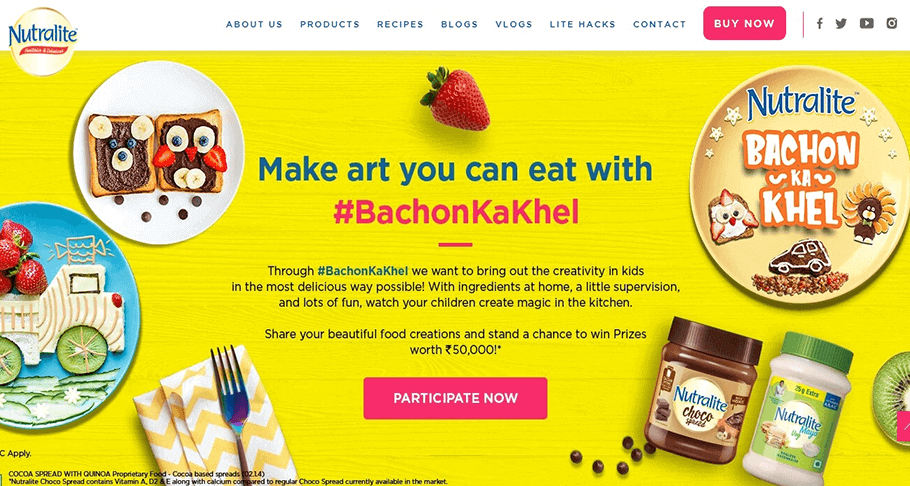Screen dimensions: 910x486
Task: Click the Buy Now button
Action: (745, 23)
